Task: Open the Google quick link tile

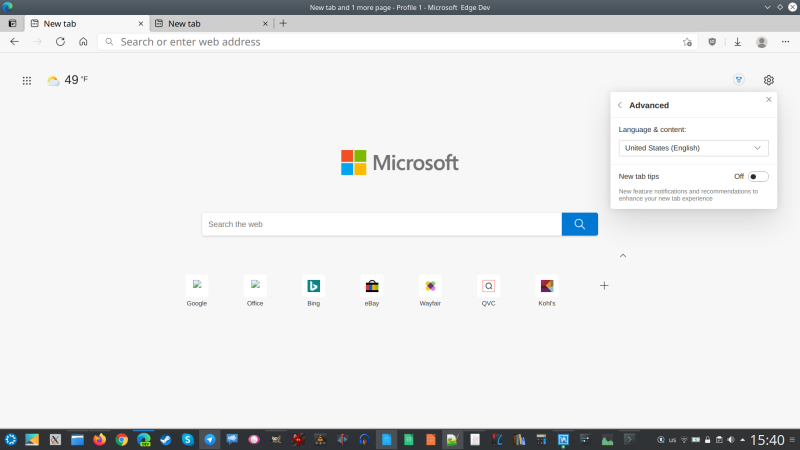Action: tap(197, 291)
